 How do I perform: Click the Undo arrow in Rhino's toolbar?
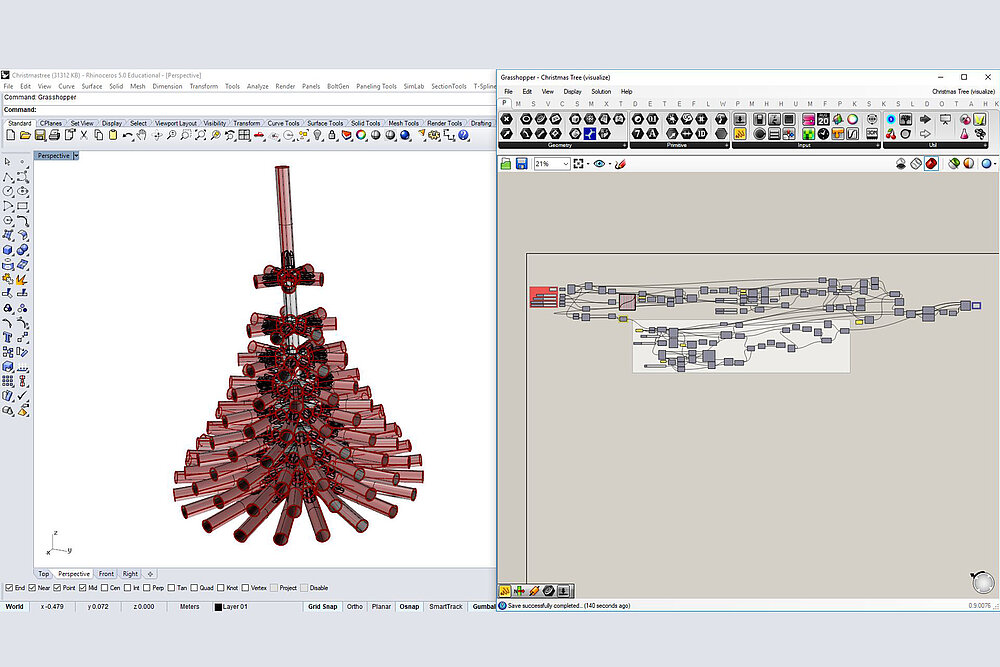click(127, 135)
